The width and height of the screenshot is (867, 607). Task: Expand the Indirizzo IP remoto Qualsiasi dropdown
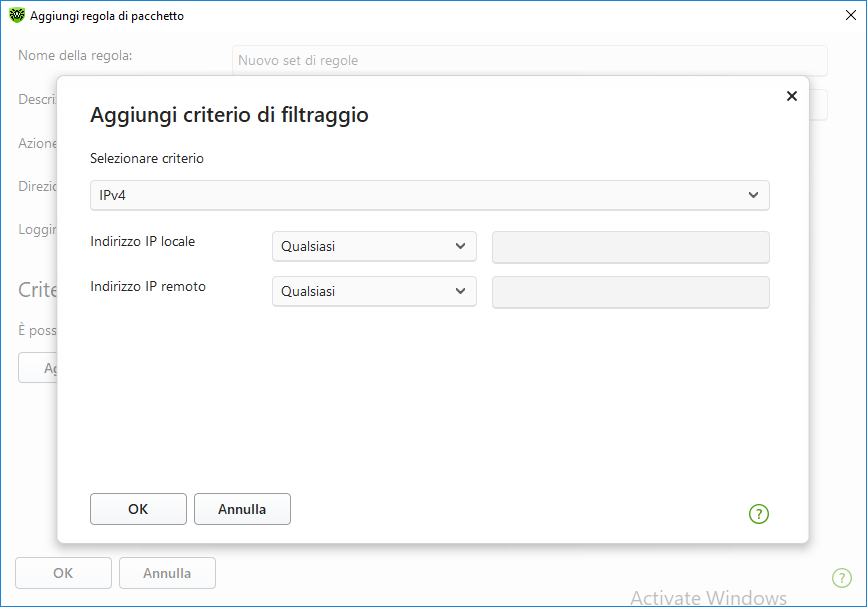tap(374, 292)
